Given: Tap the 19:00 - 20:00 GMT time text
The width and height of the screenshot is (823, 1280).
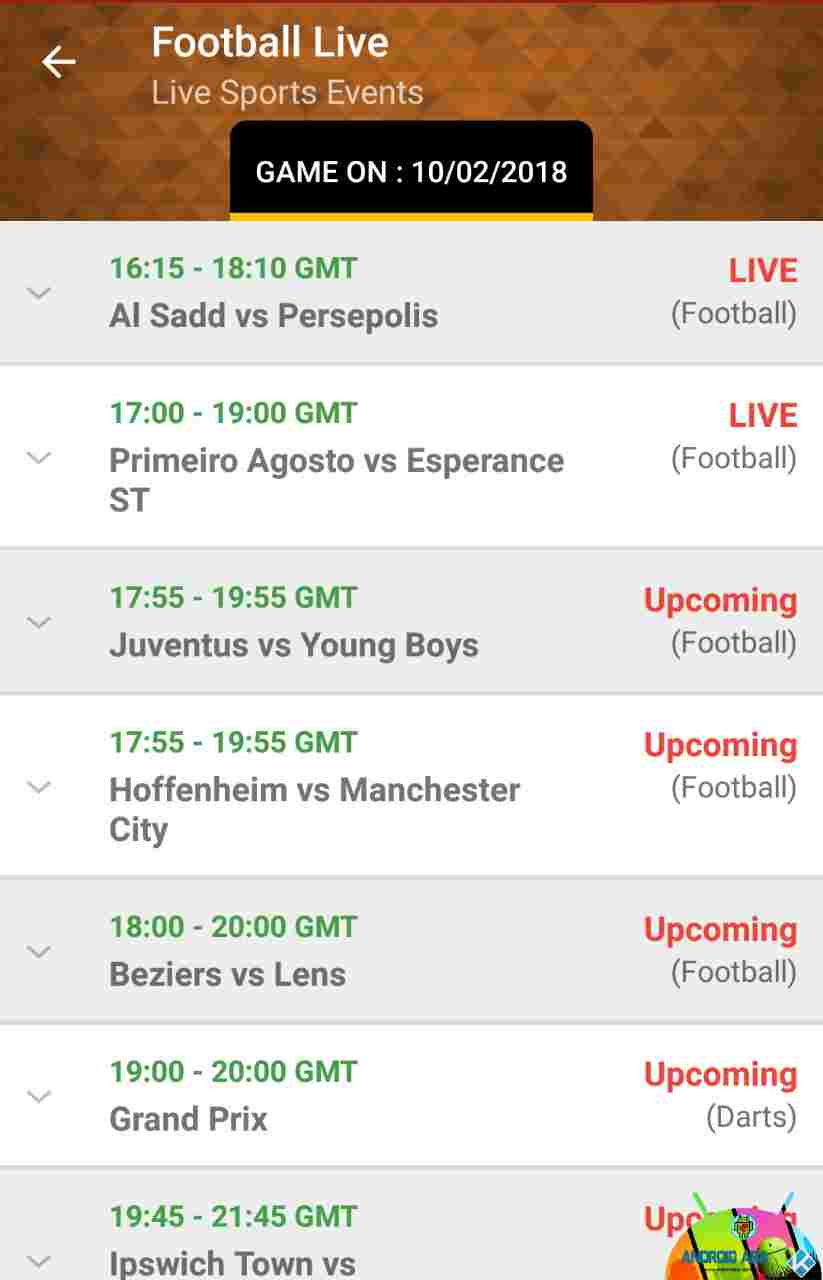Looking at the screenshot, I should click(x=233, y=1072).
